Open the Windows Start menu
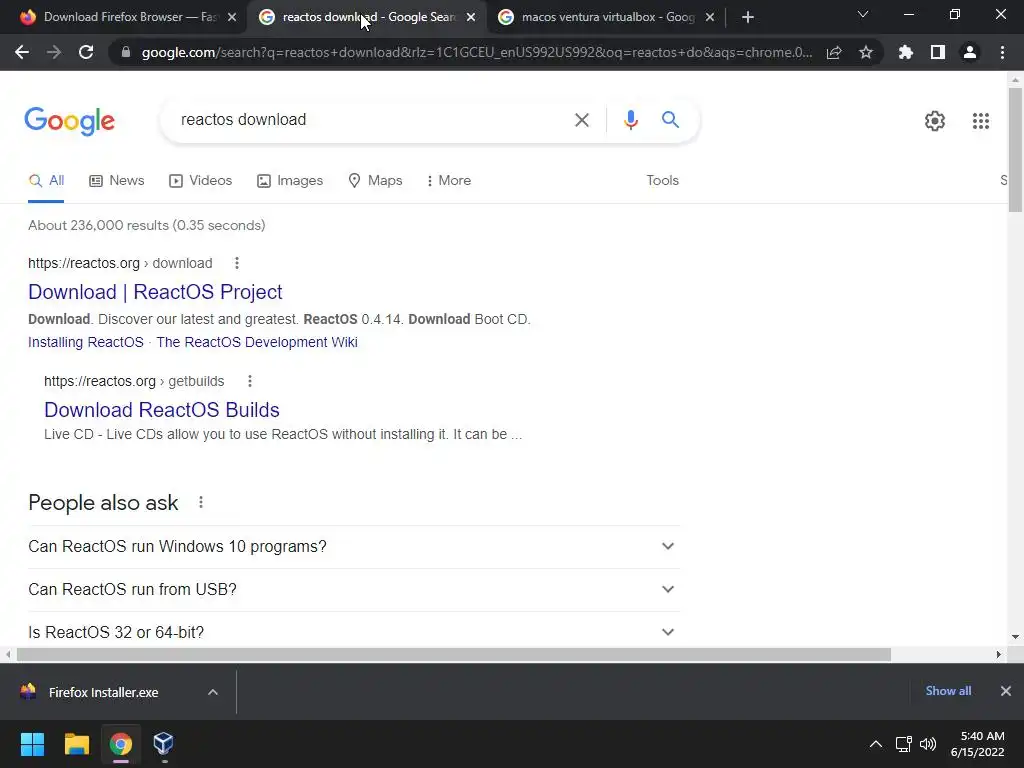The height and width of the screenshot is (768, 1024). pyautogui.click(x=32, y=744)
